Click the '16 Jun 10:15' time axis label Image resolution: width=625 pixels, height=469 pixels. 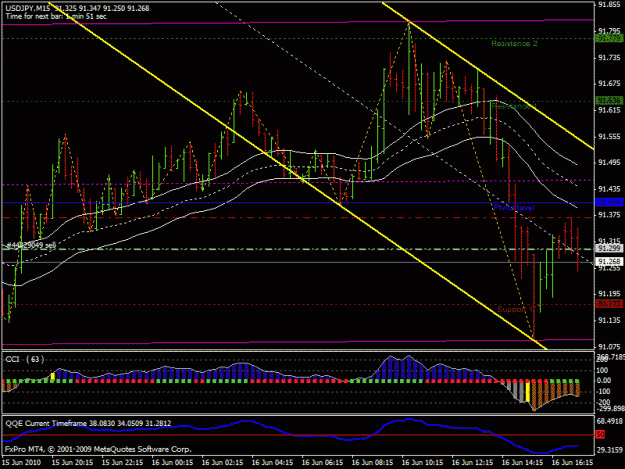(x=422, y=463)
